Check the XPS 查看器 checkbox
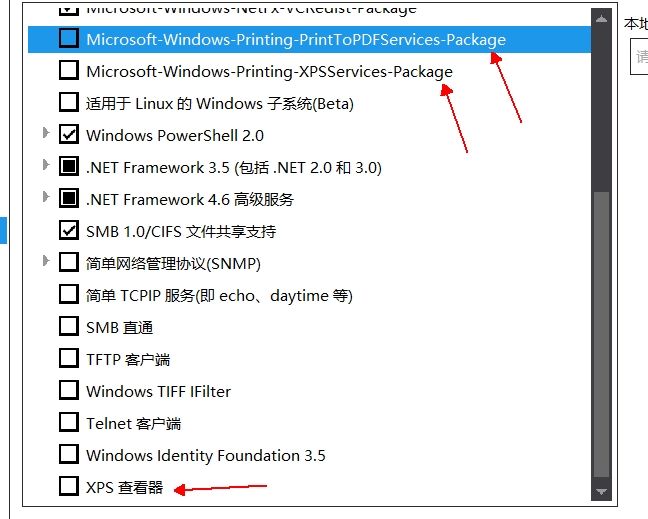 click(69, 486)
